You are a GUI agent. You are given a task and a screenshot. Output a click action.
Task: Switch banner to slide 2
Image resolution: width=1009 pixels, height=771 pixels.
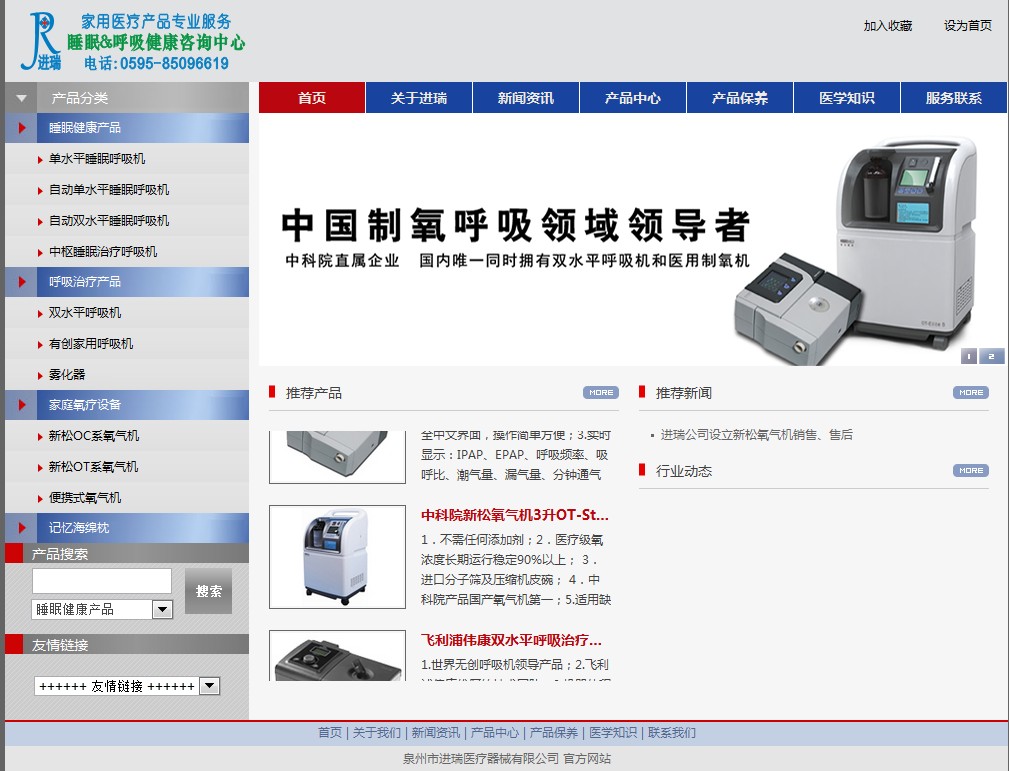[x=992, y=356]
